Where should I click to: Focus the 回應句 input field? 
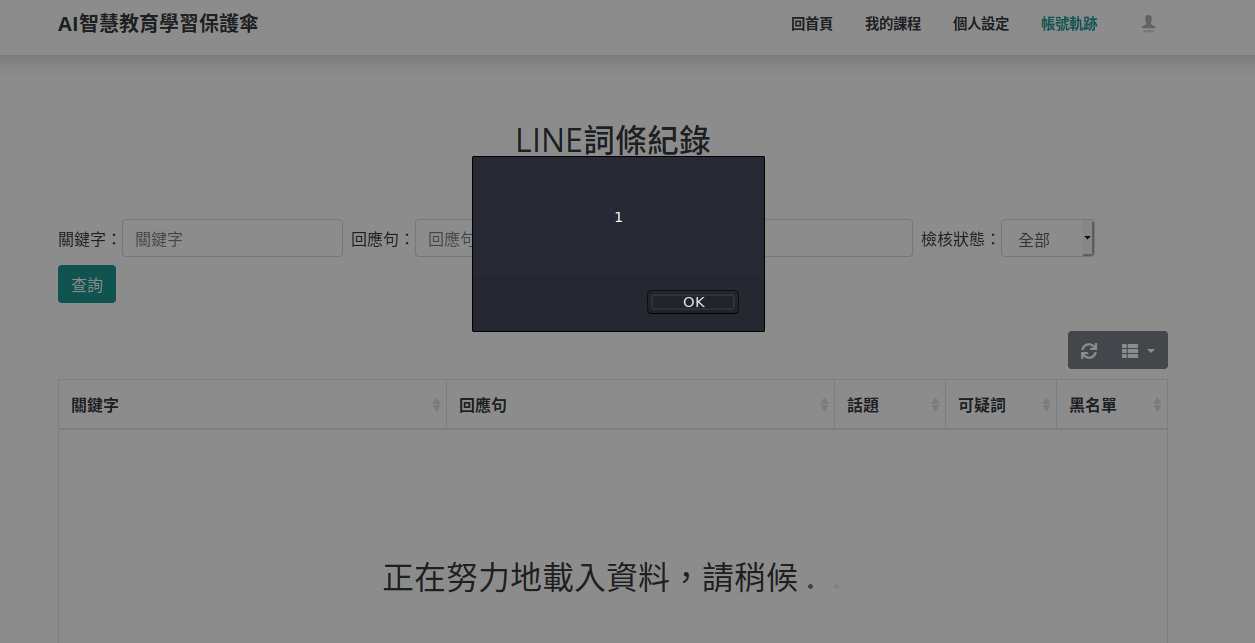(x=444, y=238)
